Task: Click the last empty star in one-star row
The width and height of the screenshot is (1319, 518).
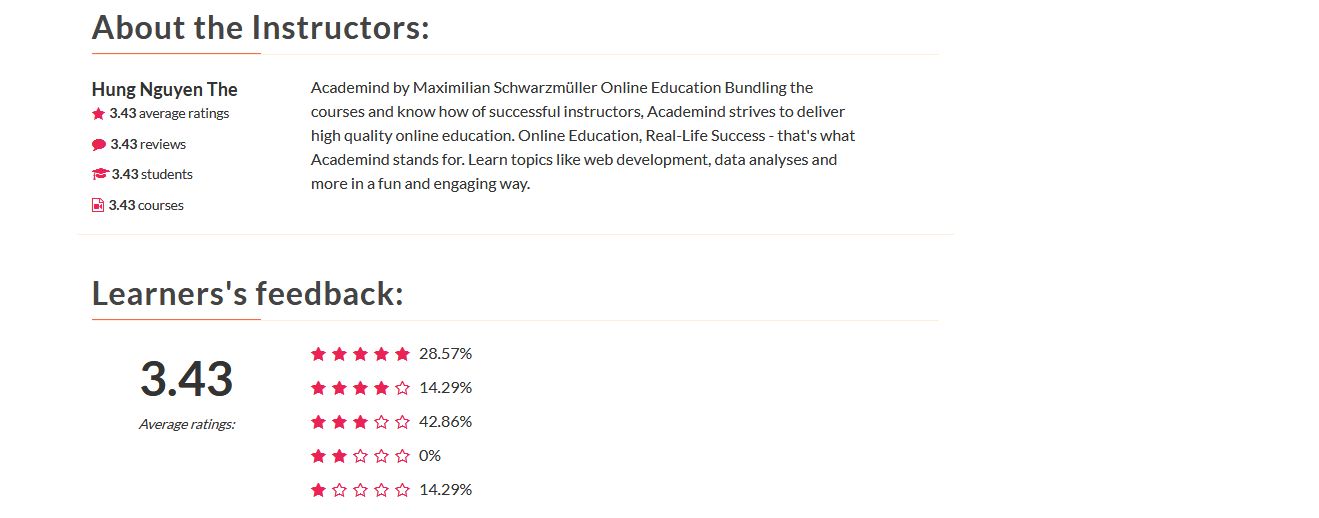Action: tap(402, 490)
